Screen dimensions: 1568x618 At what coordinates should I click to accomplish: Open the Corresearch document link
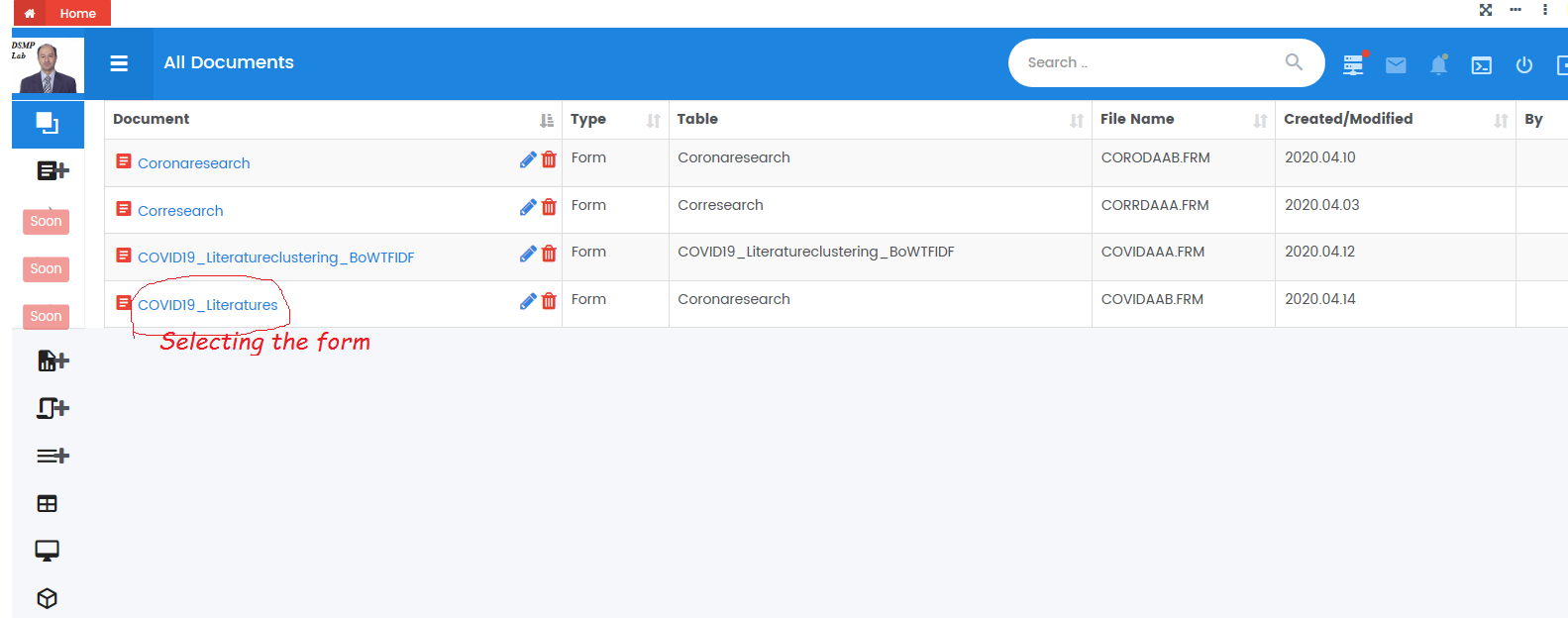(x=180, y=211)
